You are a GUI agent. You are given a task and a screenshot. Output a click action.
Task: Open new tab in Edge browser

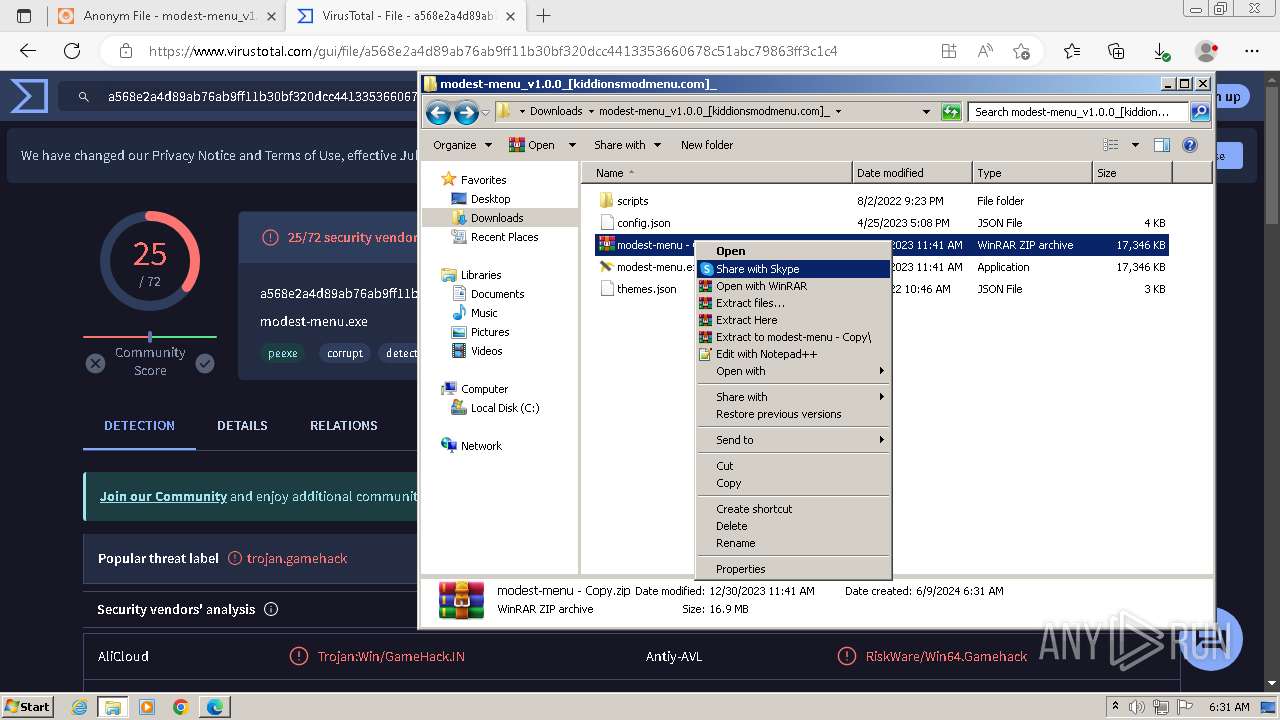544,16
